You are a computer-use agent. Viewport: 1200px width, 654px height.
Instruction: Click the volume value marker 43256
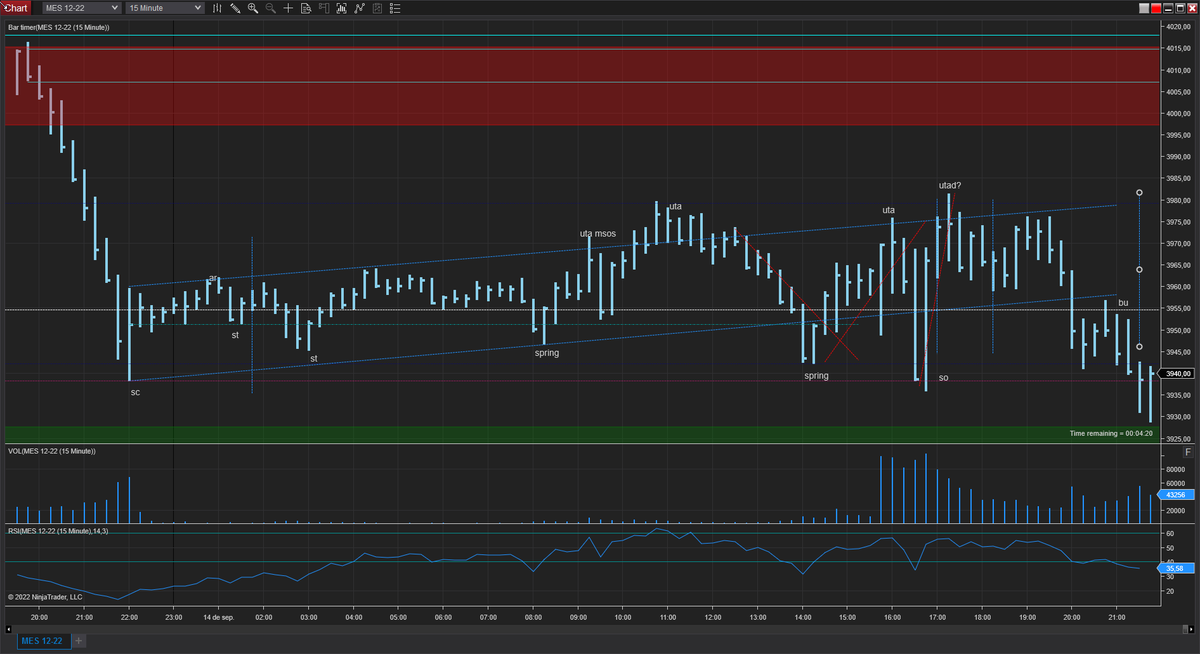(x=1176, y=495)
